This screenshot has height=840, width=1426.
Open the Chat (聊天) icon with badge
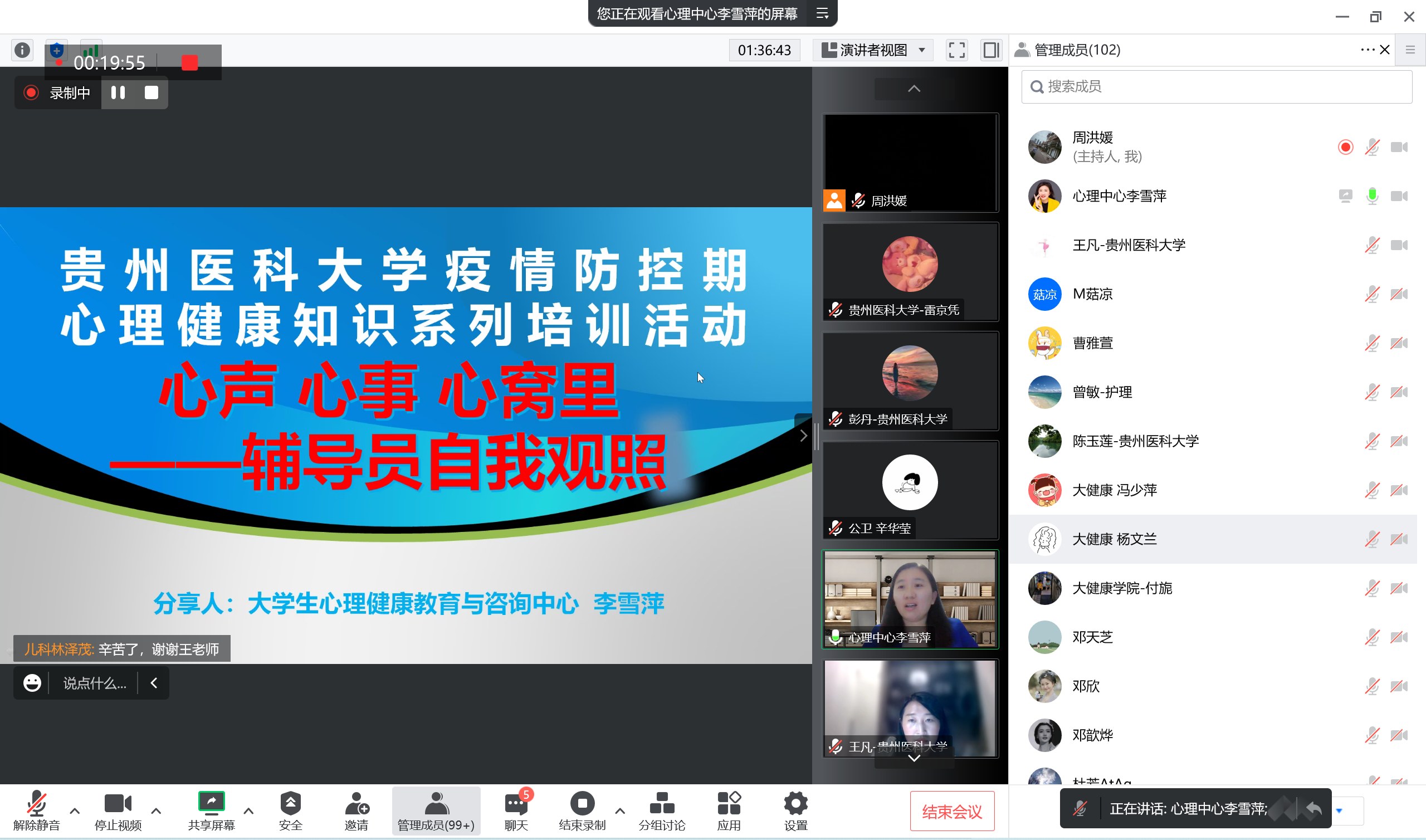coord(515,804)
